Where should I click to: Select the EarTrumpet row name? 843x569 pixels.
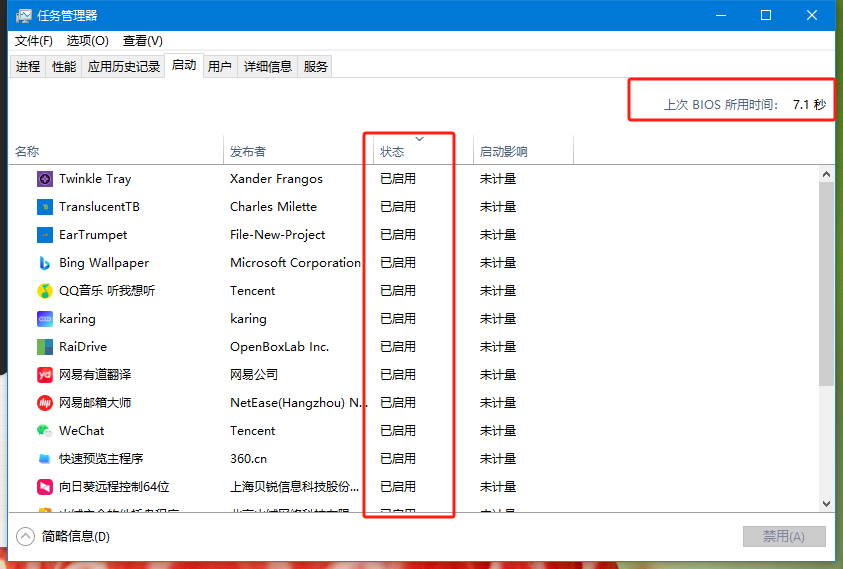tap(93, 234)
